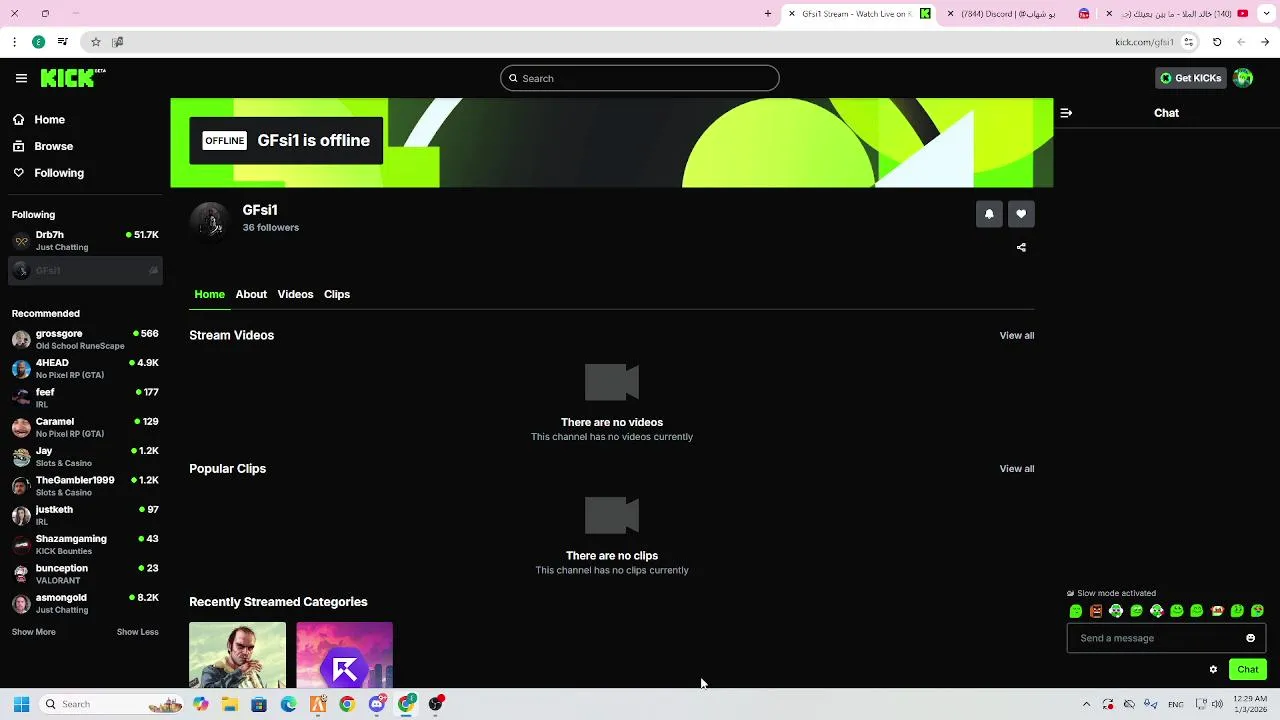Image resolution: width=1280 pixels, height=720 pixels.
Task: Open Microsoft Edge from taskbar
Action: (x=288, y=704)
